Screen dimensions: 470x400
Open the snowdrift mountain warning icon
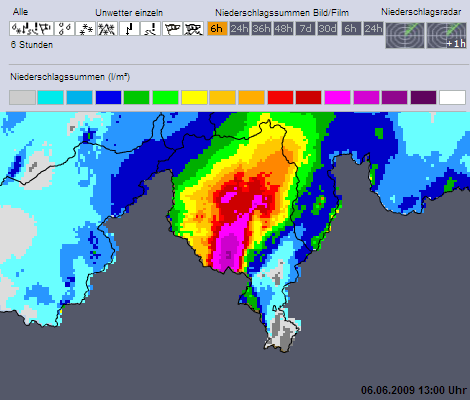coord(107,29)
